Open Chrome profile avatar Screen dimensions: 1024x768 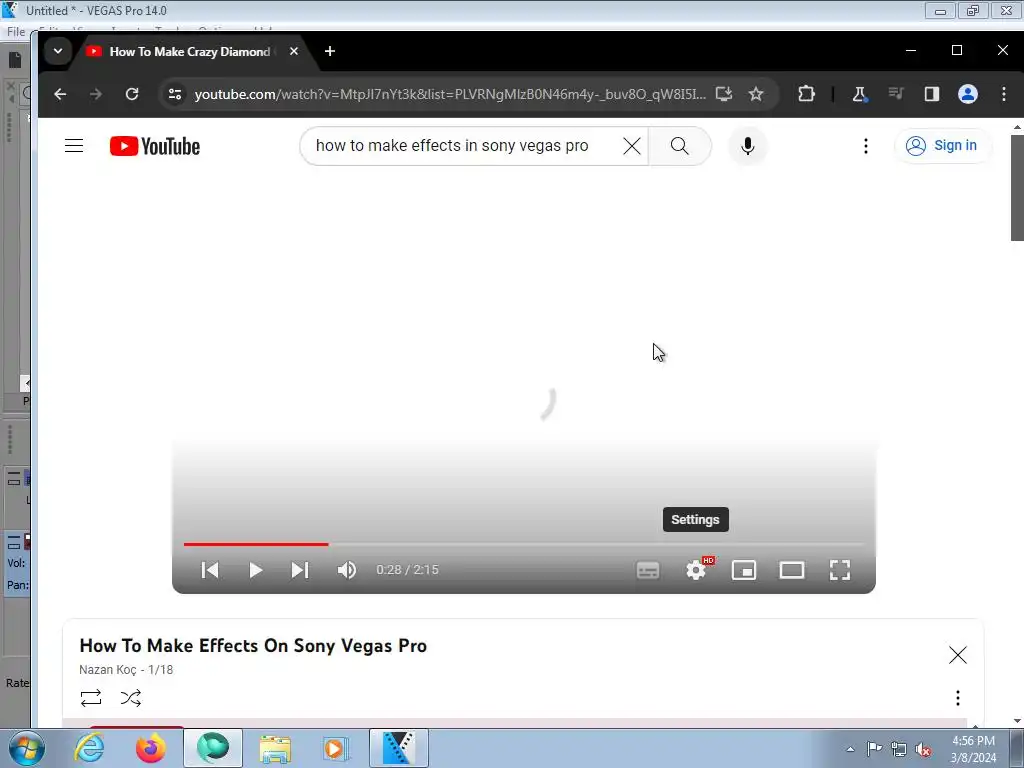tap(967, 94)
